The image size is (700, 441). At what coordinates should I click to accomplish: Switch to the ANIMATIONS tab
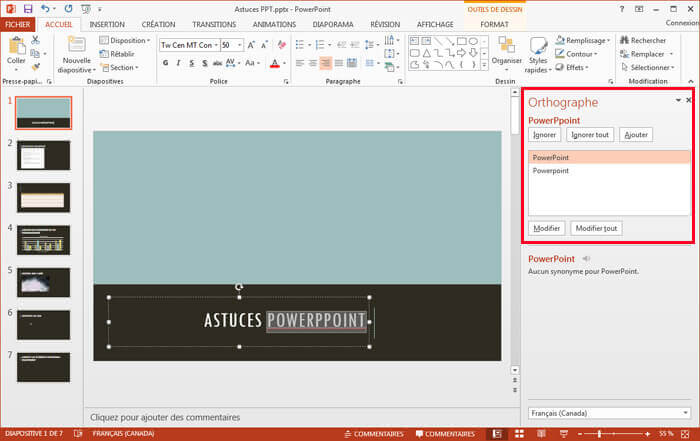[274, 24]
